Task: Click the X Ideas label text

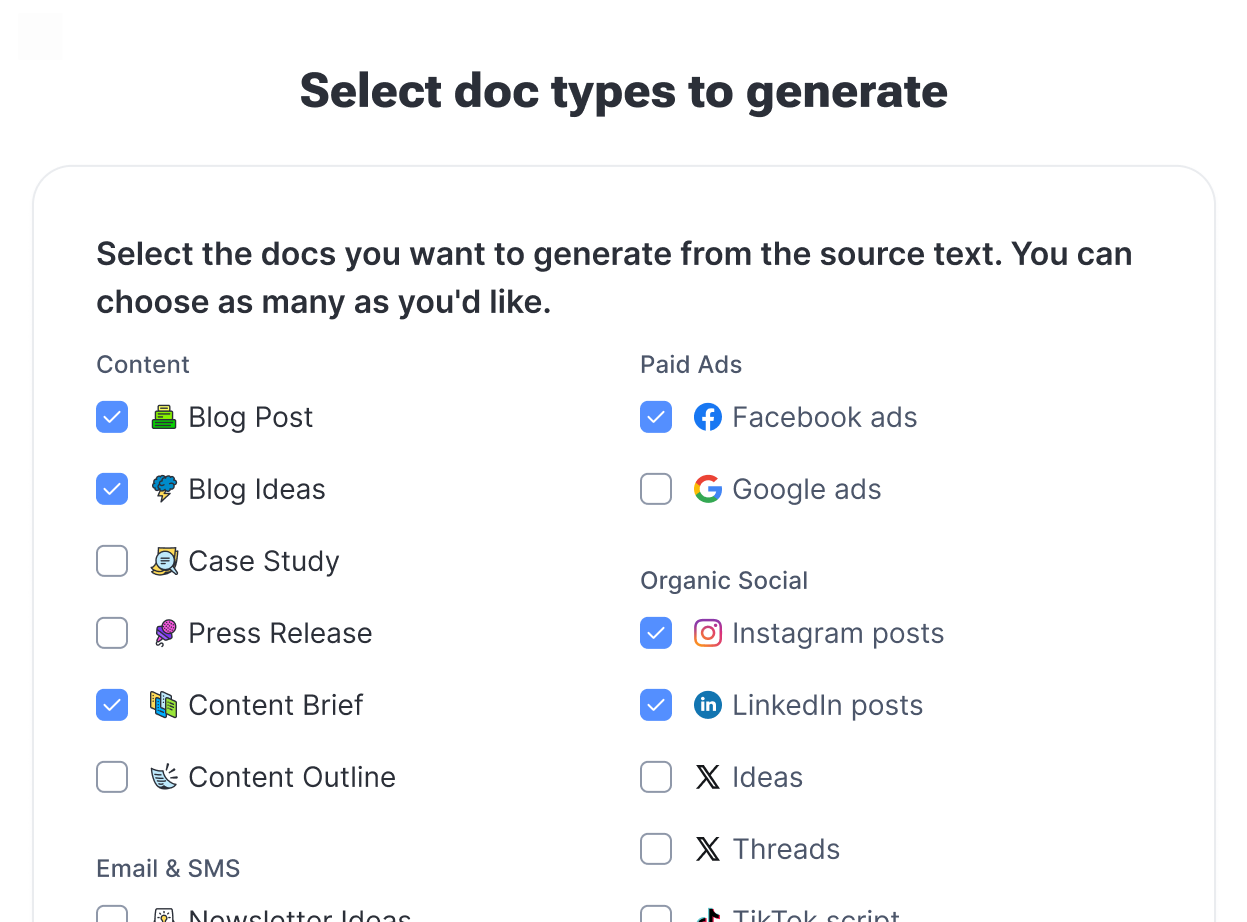Action: (x=767, y=777)
